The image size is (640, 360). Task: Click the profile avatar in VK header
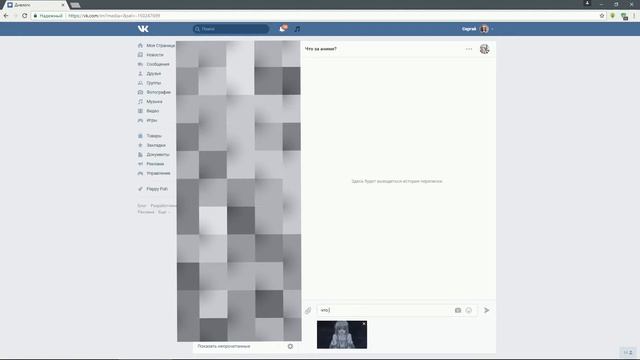[x=484, y=29]
